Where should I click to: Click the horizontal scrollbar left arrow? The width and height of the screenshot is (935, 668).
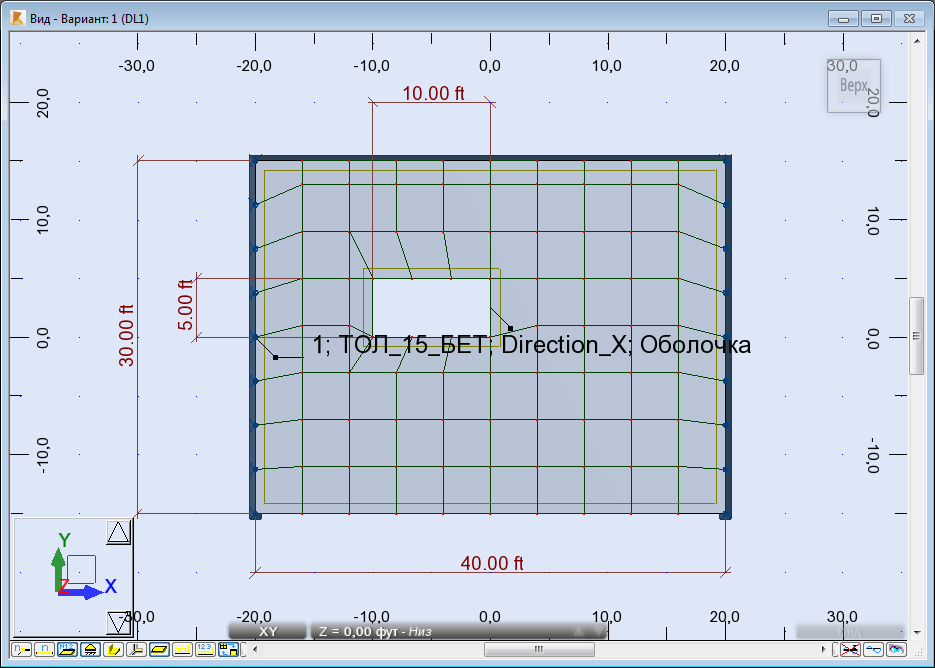pos(255,649)
